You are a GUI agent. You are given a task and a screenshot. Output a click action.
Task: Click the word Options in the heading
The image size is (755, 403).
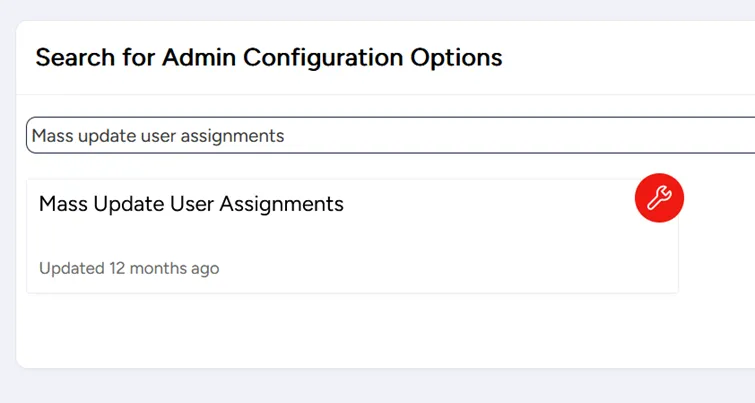(x=456, y=58)
